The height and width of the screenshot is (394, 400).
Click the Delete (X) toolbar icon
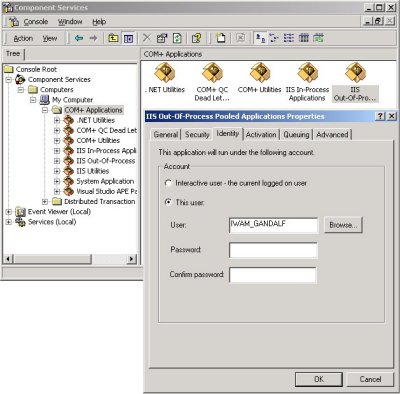point(147,38)
